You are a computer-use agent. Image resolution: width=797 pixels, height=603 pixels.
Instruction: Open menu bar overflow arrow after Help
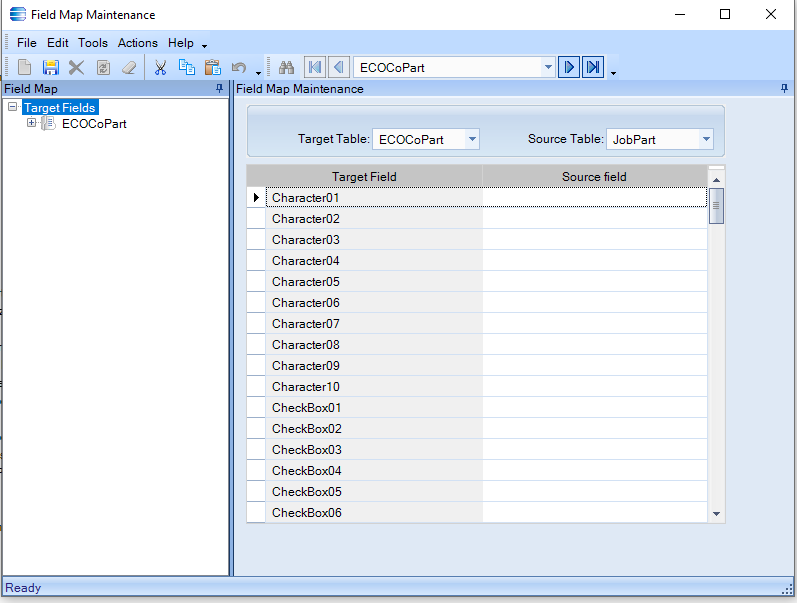point(204,46)
